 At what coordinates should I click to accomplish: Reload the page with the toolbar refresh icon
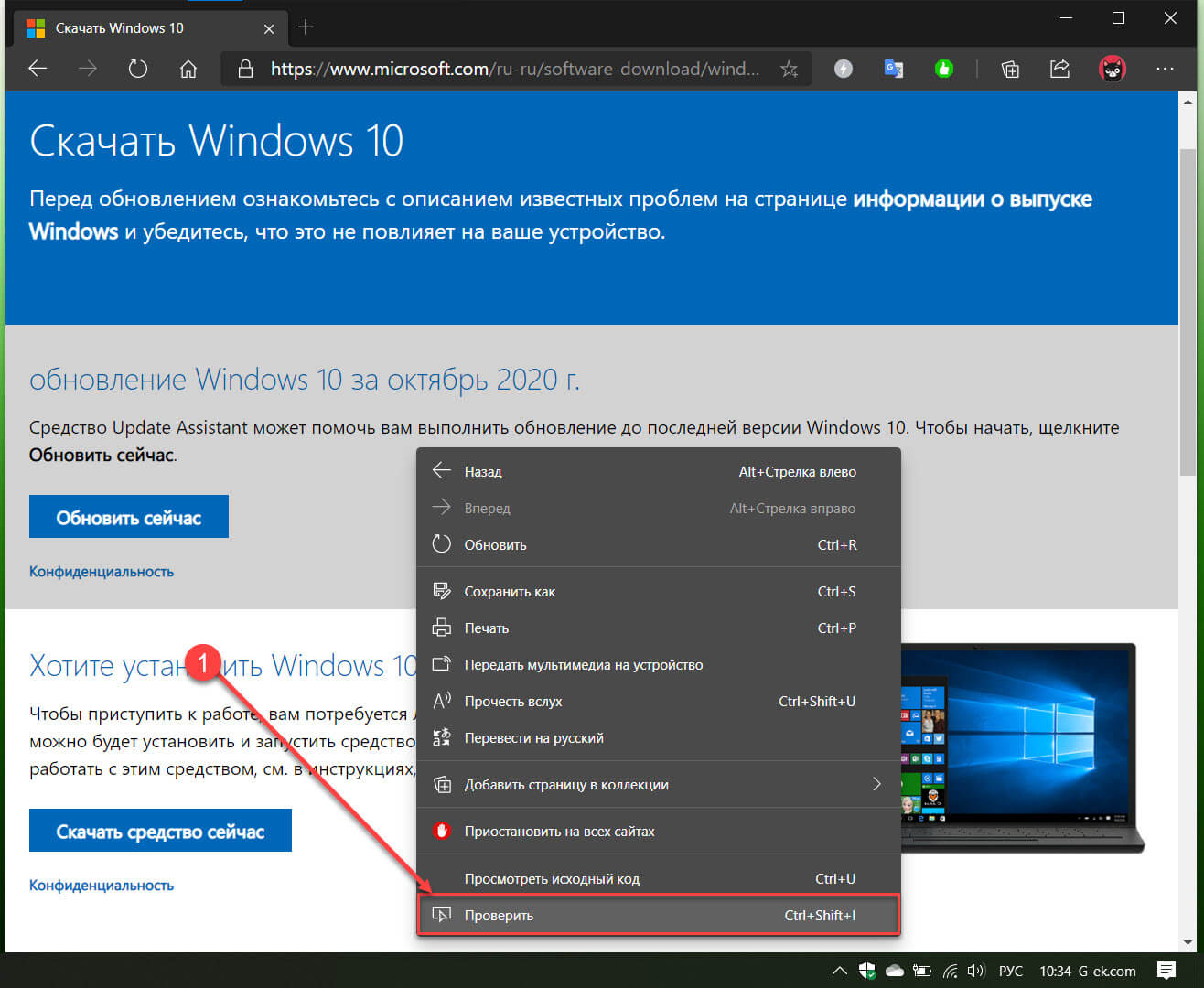(138, 69)
